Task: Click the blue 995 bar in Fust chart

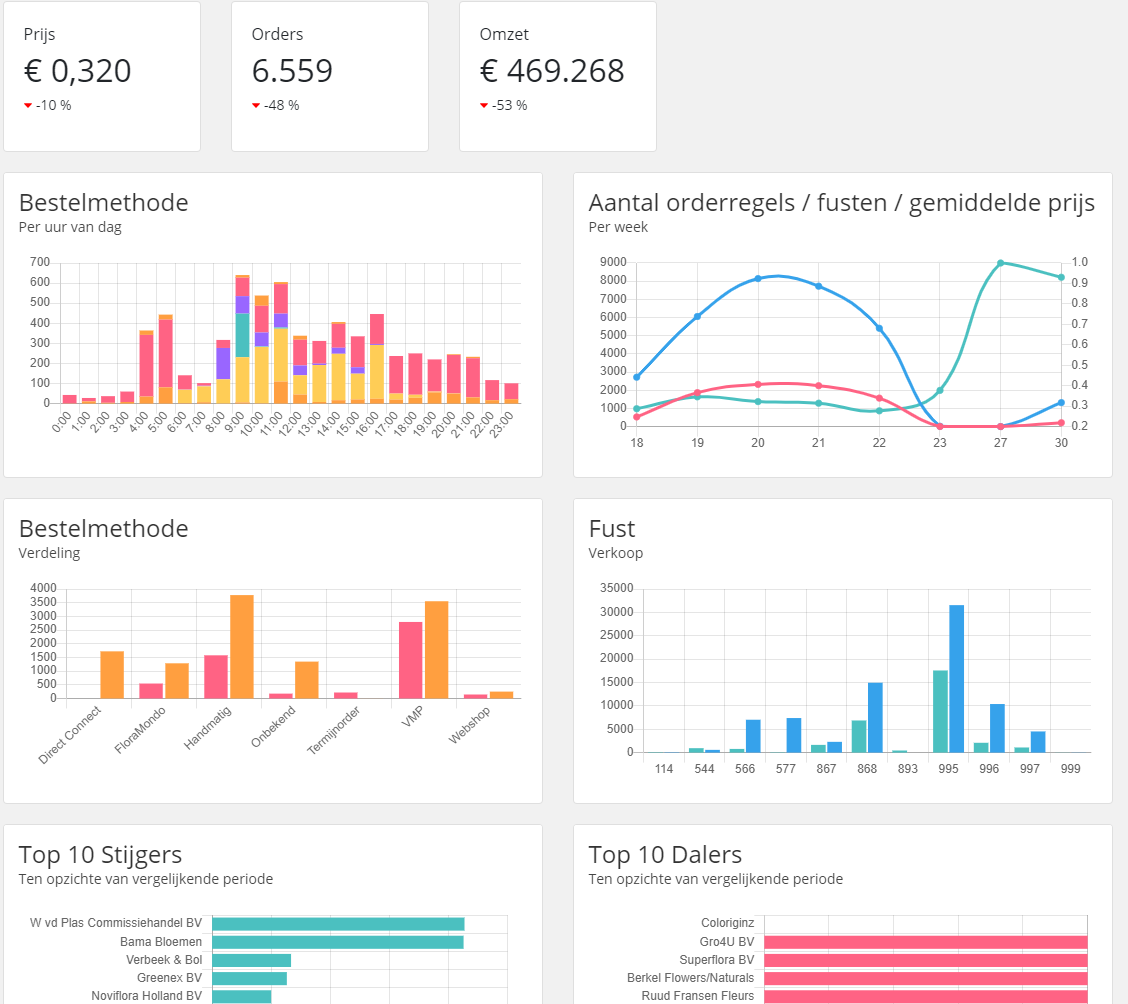Action: (x=957, y=679)
